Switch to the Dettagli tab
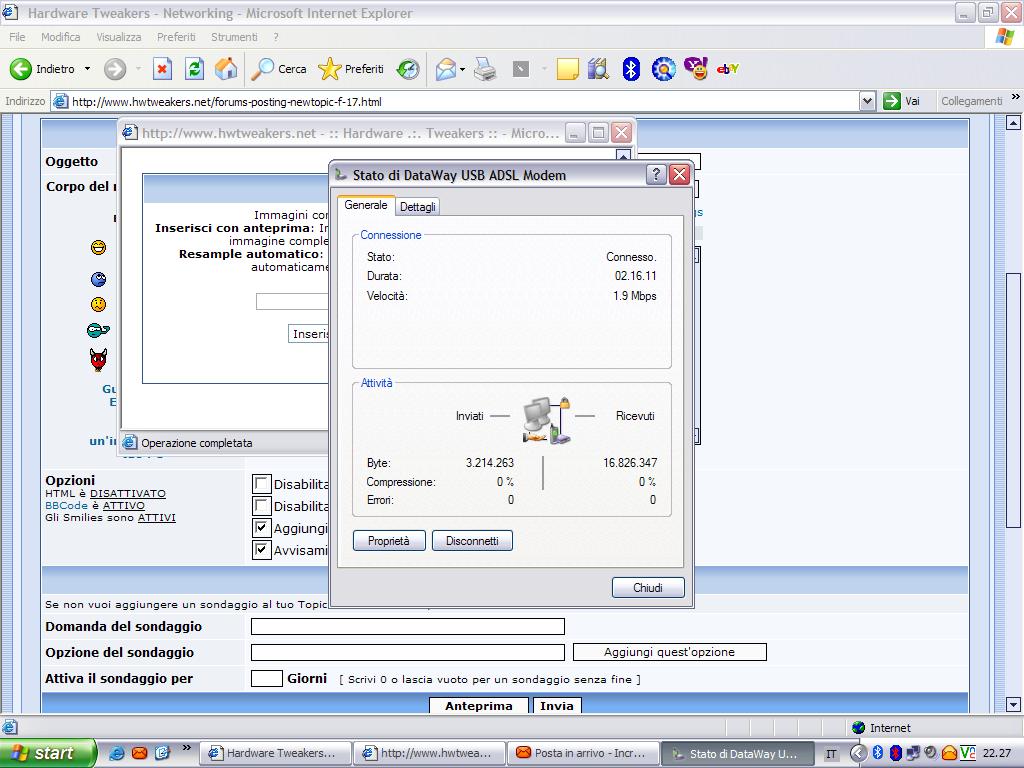 [418, 206]
